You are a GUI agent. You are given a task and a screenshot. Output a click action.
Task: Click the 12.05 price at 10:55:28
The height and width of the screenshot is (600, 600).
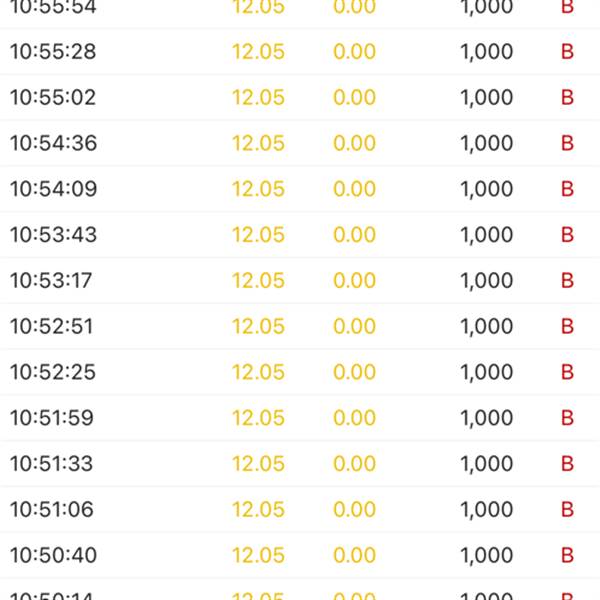click(x=258, y=52)
